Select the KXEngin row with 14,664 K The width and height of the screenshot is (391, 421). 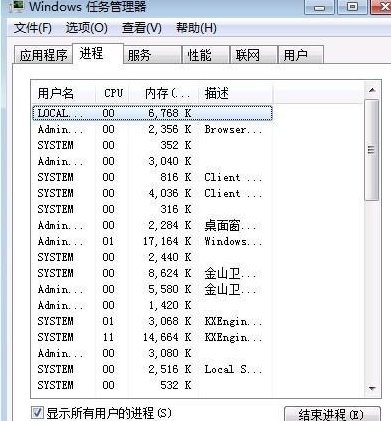[x=153, y=337]
